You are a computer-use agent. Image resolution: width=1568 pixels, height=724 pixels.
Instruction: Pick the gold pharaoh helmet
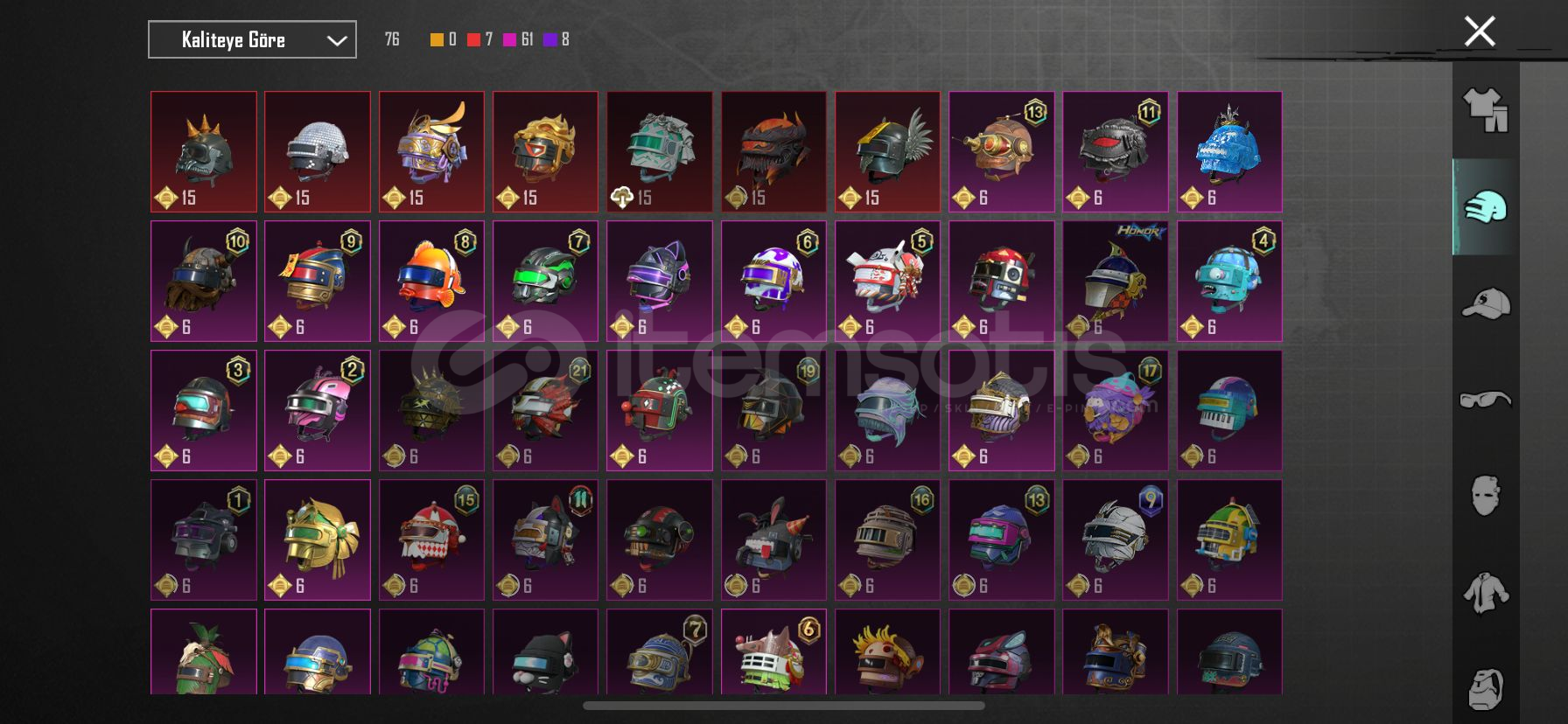coord(318,540)
